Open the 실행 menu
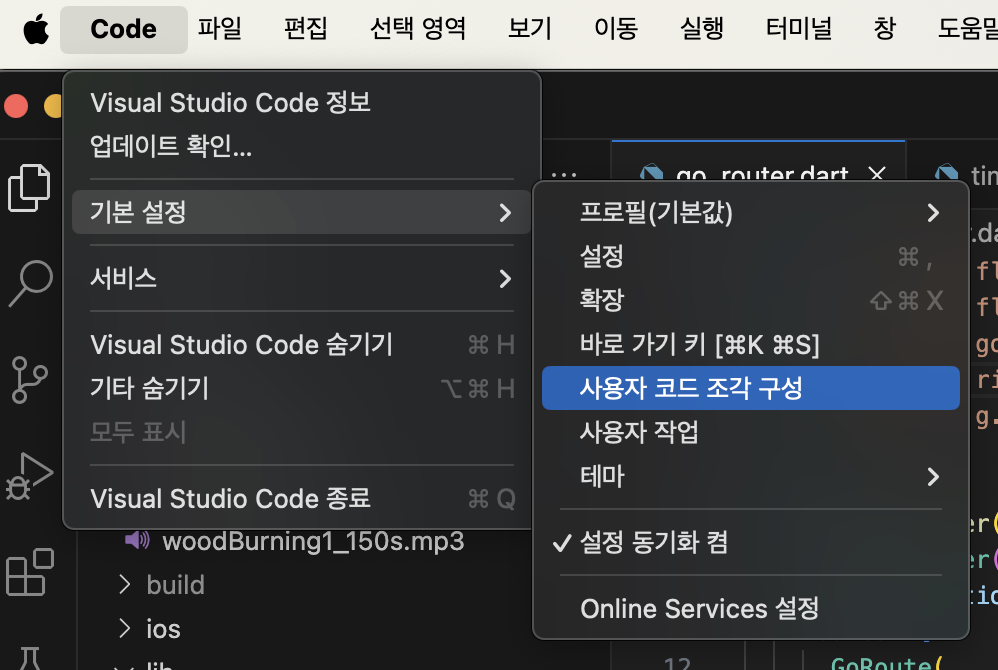 [x=702, y=29]
